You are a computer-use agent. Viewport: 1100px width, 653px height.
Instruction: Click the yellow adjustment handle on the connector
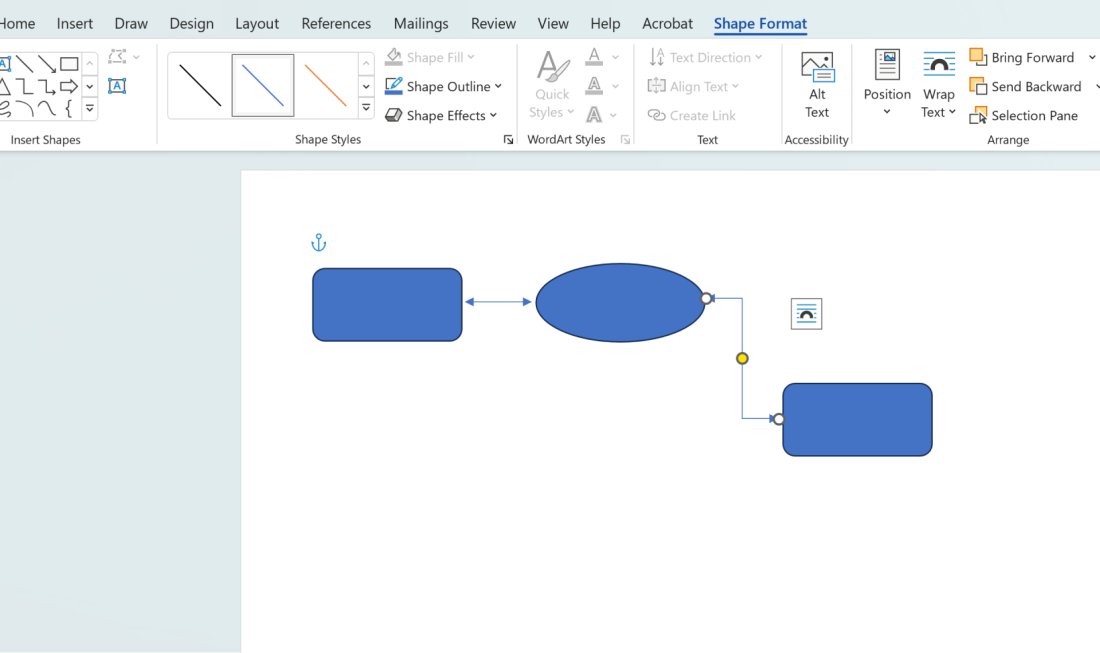[742, 357]
